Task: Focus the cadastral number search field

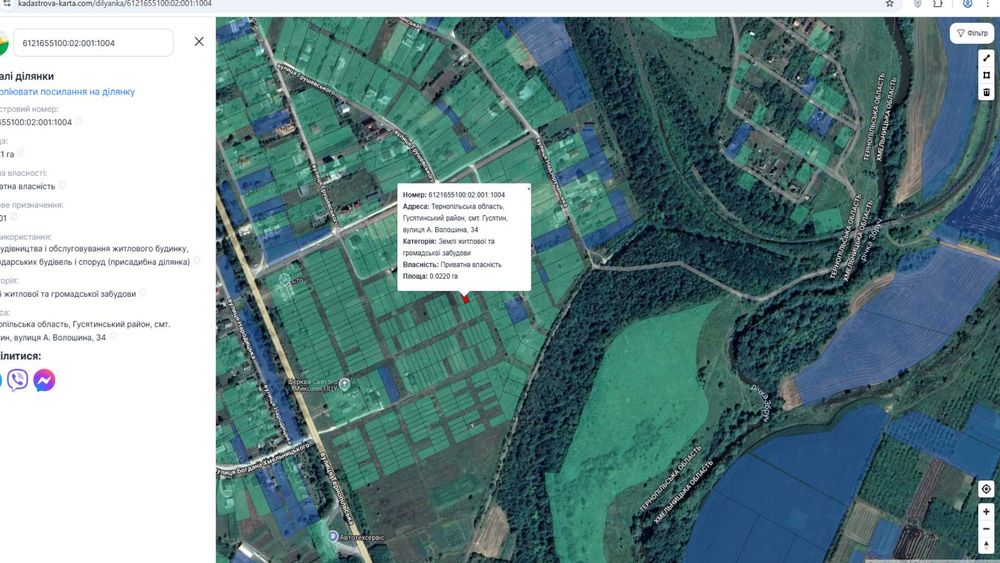Action: point(93,43)
